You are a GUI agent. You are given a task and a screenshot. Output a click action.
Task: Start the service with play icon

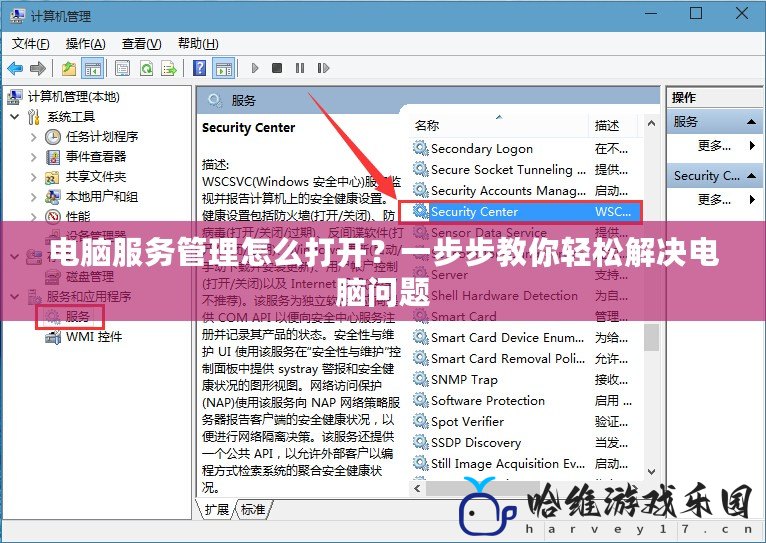coord(255,68)
